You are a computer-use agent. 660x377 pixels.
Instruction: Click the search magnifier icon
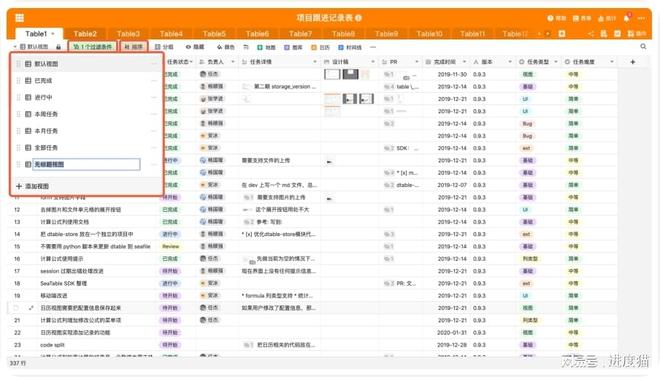[643, 47]
